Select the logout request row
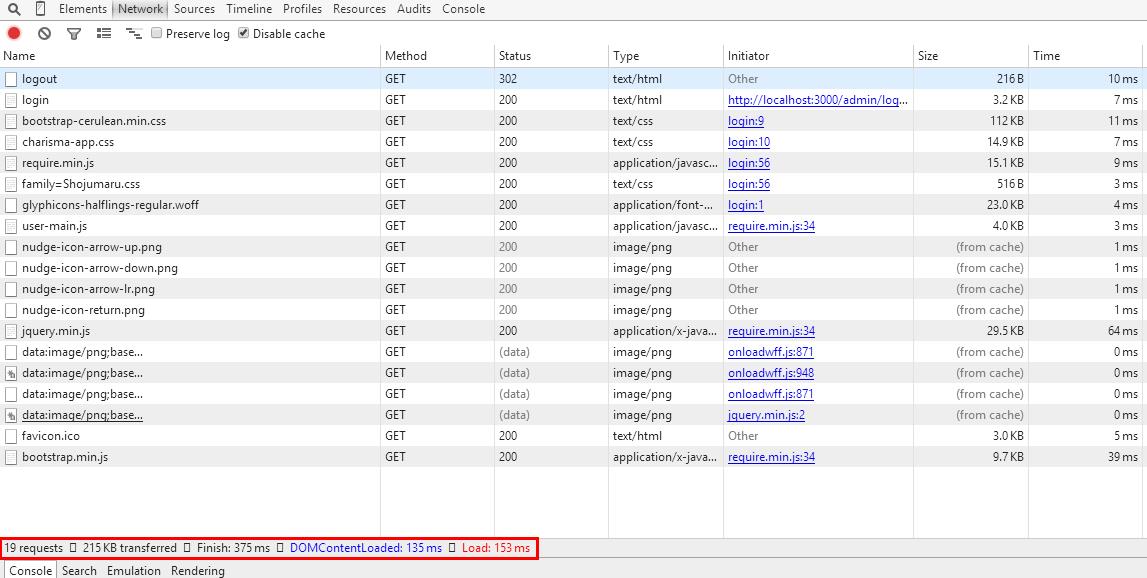The image size is (1147, 578). click(x=40, y=79)
